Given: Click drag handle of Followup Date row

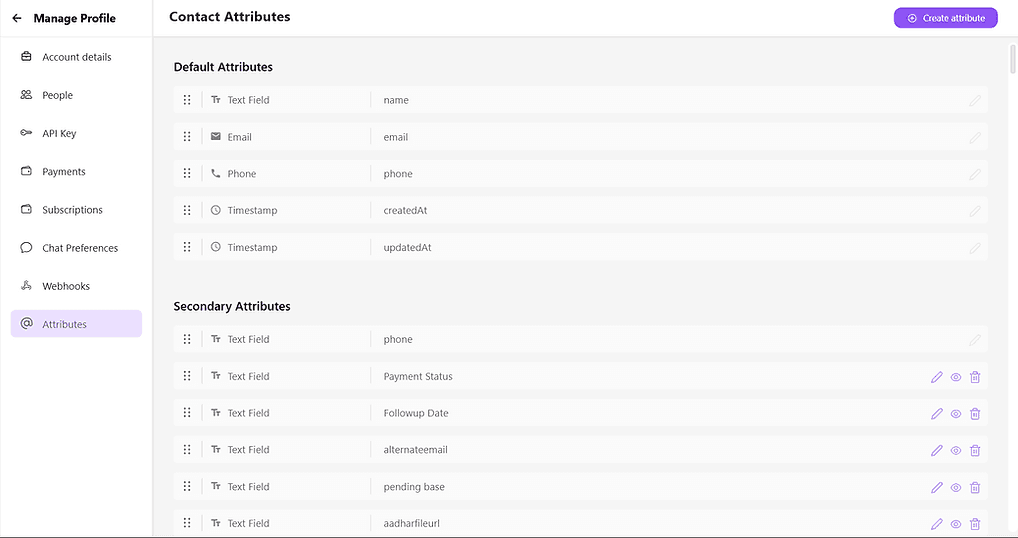Looking at the screenshot, I should [x=187, y=412].
